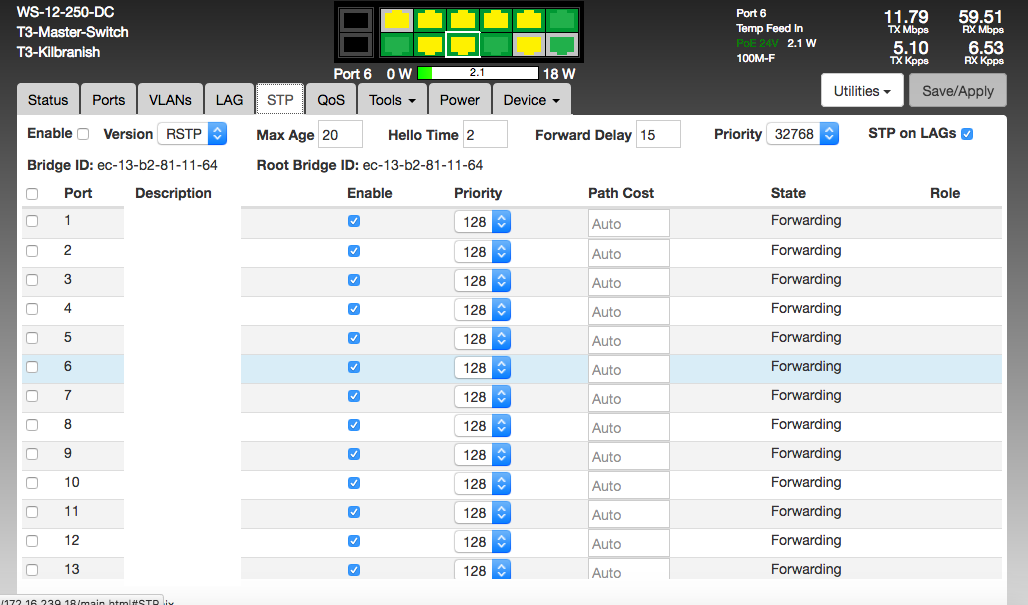This screenshot has height=605, width=1028.
Task: Enable the global STP Enable checkbox
Action: 83,134
